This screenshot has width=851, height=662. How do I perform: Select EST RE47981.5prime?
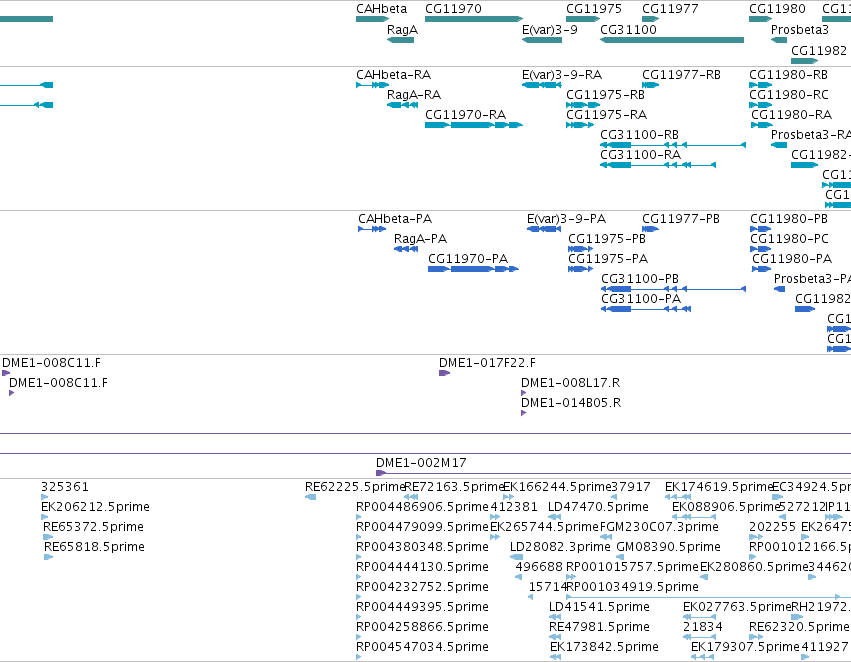click(x=555, y=637)
